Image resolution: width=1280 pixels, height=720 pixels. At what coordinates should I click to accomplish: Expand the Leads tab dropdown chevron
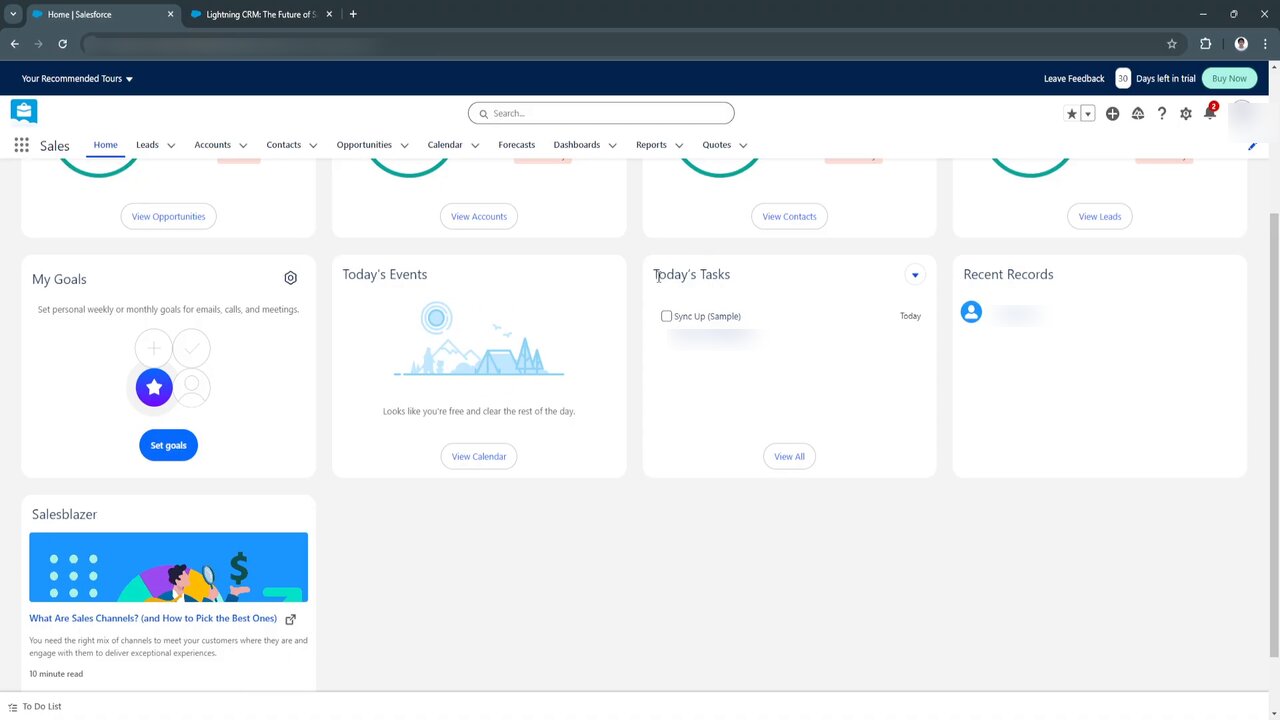(x=171, y=146)
